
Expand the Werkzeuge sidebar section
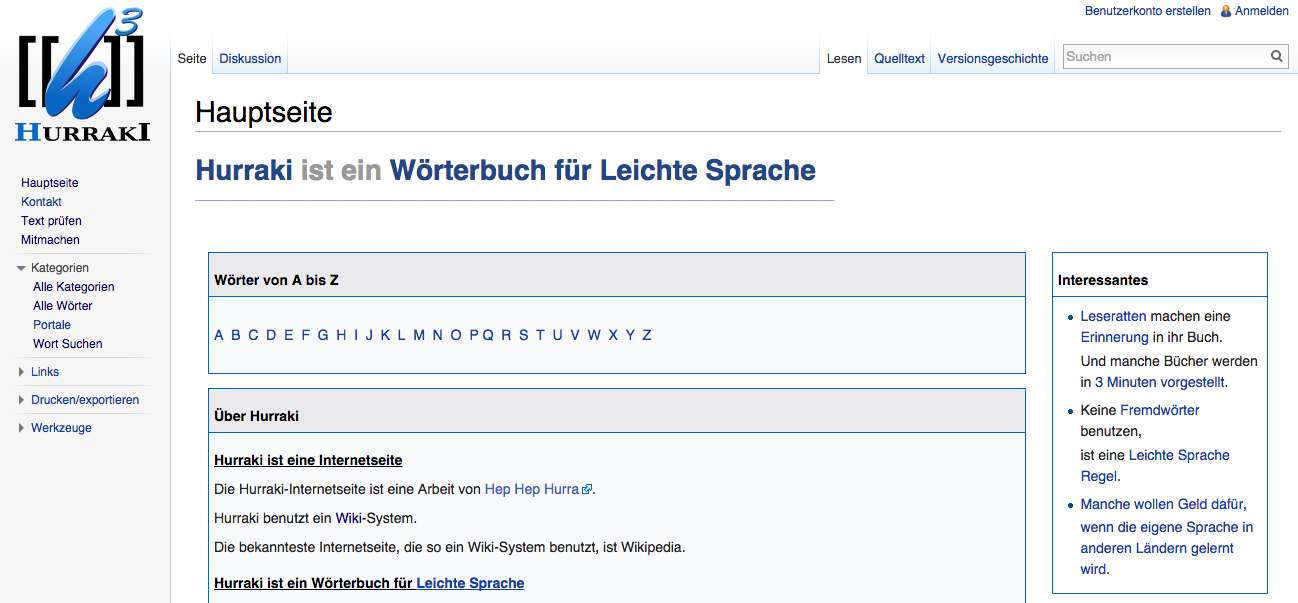click(x=21, y=428)
